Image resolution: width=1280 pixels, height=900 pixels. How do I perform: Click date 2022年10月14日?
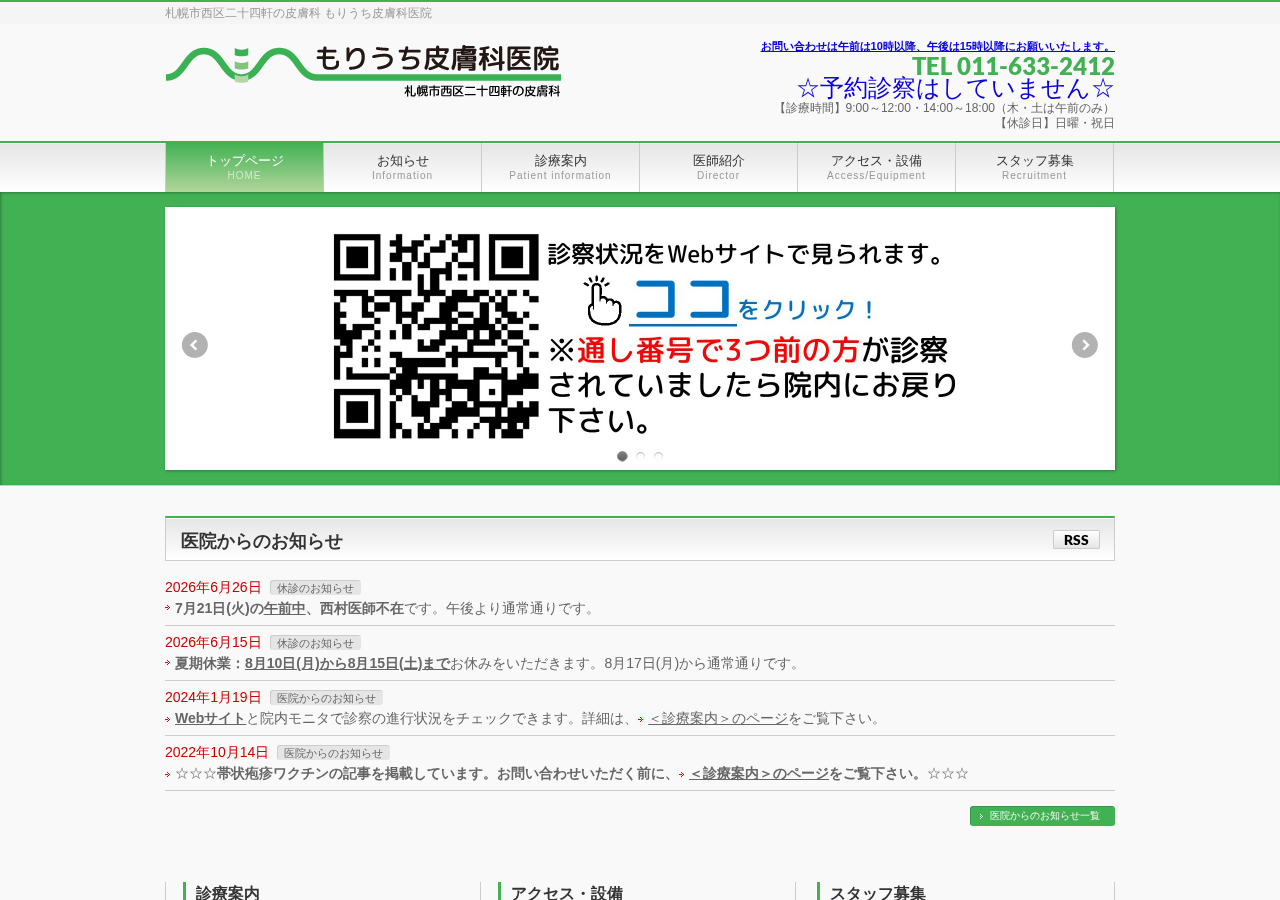217,753
